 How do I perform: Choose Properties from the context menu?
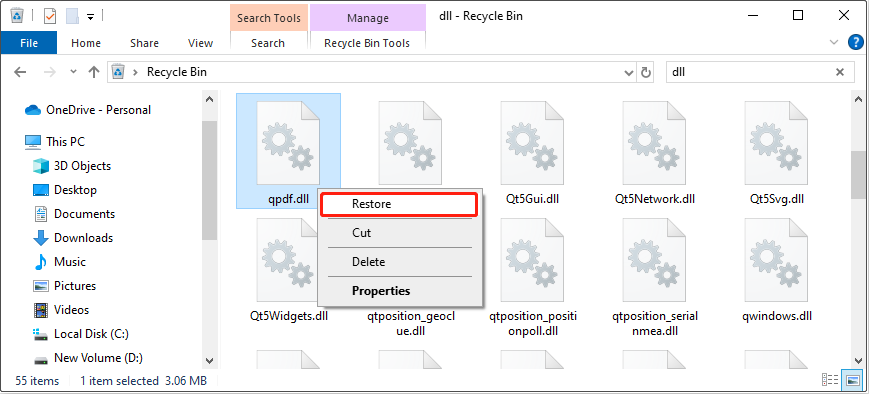pos(399,290)
